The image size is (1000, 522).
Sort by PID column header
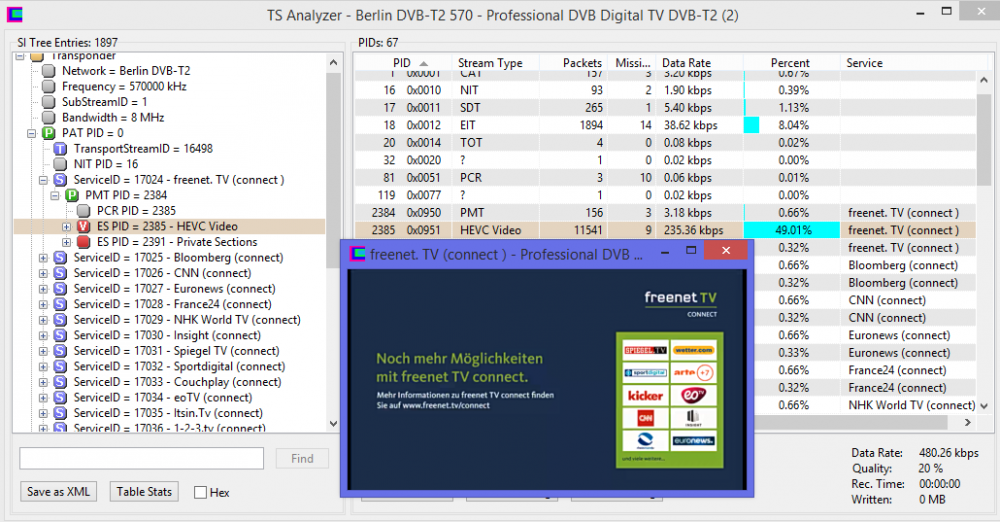point(402,63)
